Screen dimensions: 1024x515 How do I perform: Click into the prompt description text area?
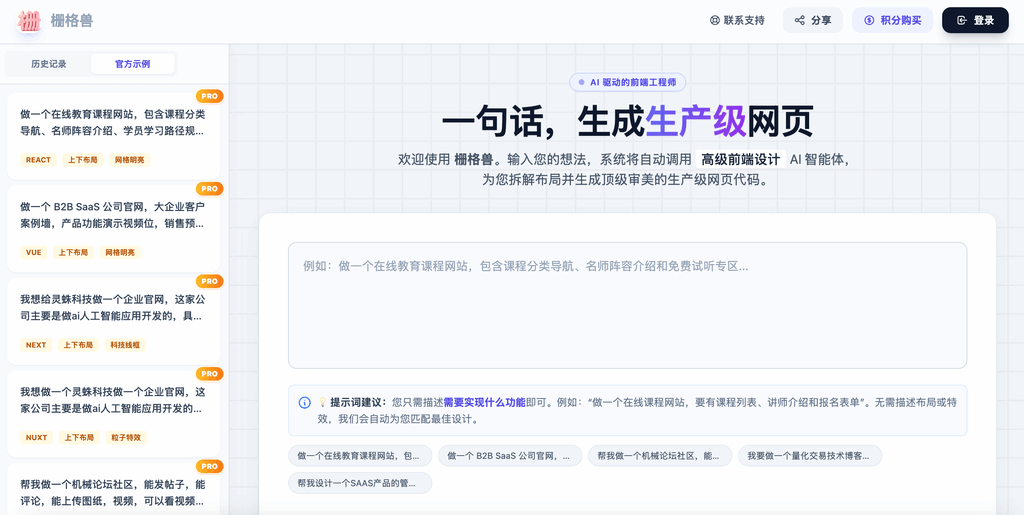[x=628, y=305]
